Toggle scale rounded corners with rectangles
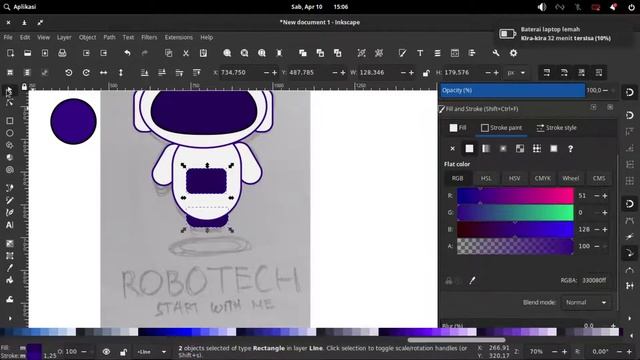 tap(564, 73)
